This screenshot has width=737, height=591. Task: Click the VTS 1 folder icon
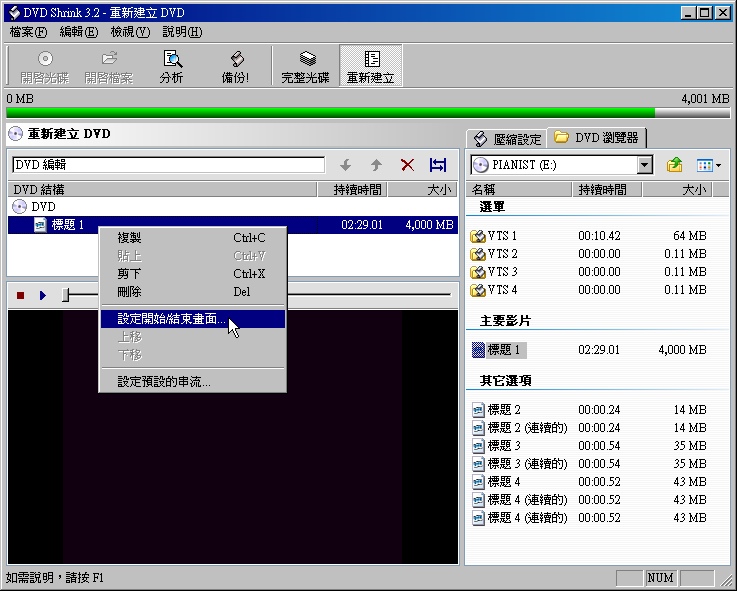pos(478,236)
